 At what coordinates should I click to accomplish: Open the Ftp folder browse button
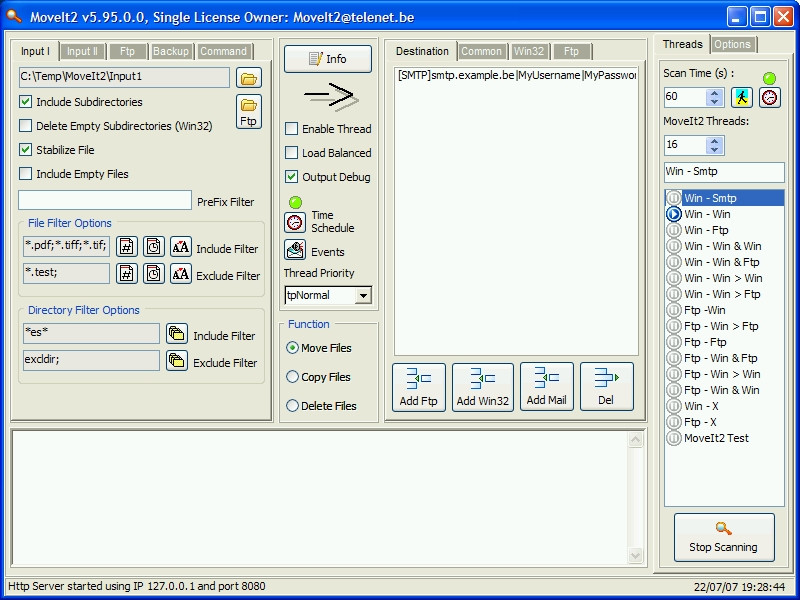click(x=248, y=111)
